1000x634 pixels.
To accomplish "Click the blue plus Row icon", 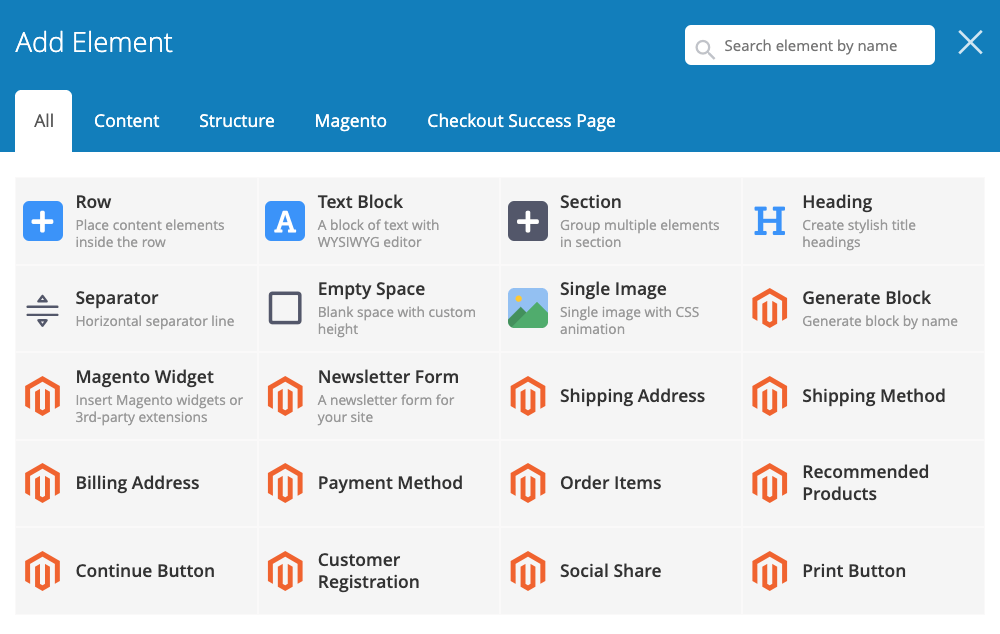I will click(43, 221).
